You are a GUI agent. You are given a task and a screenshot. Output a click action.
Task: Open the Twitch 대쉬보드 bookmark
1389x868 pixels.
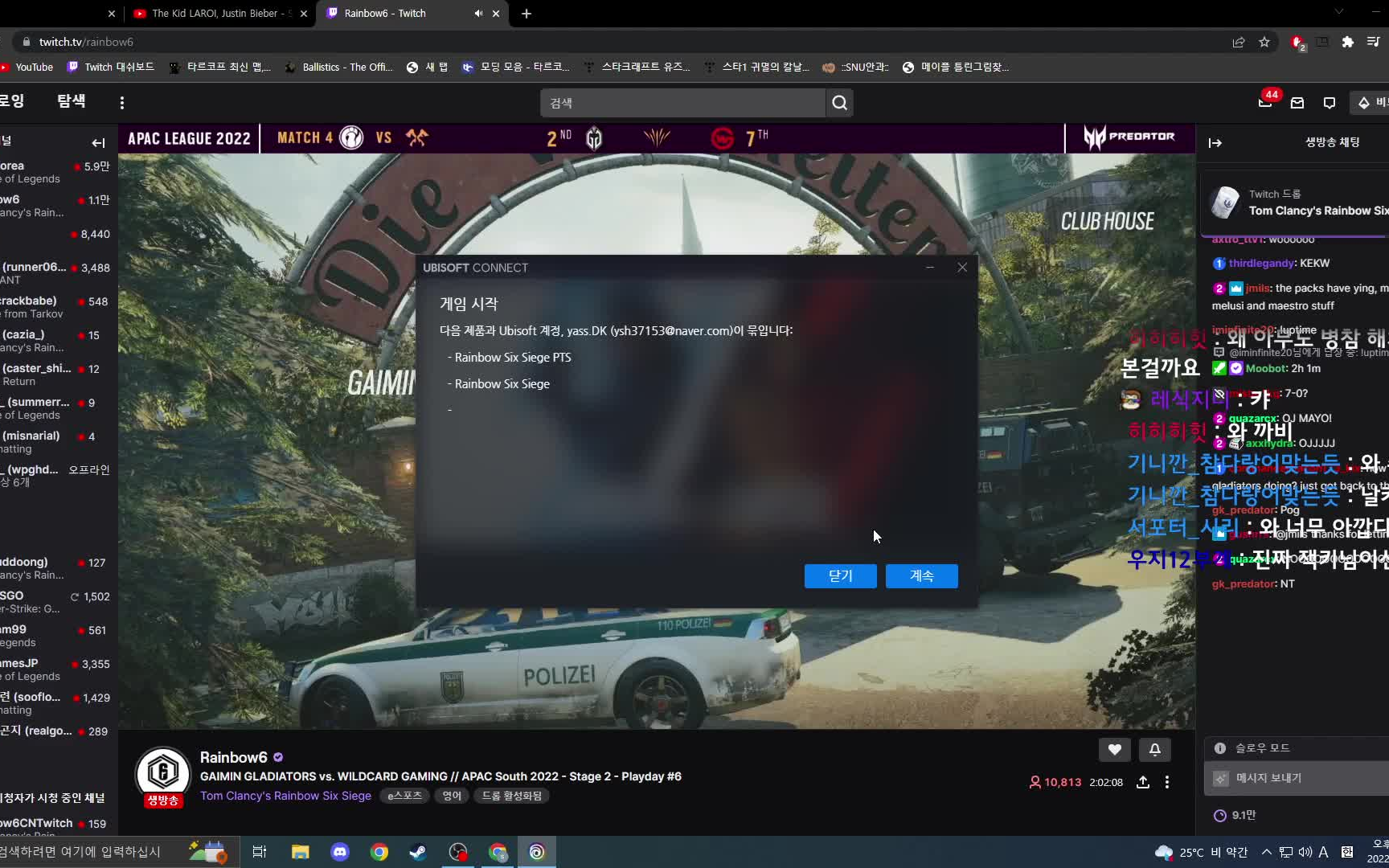tap(111, 68)
